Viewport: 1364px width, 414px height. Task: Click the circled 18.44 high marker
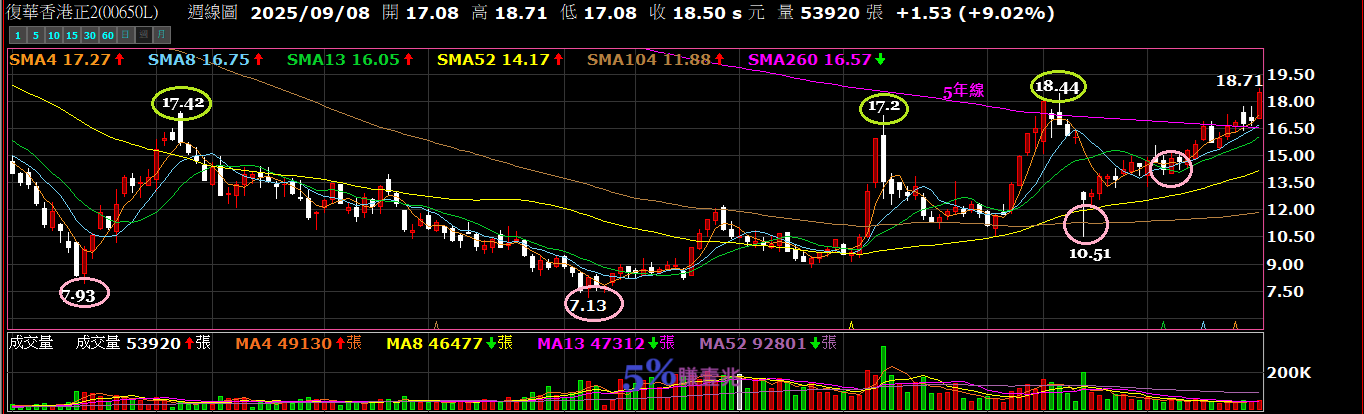pyautogui.click(x=1057, y=87)
